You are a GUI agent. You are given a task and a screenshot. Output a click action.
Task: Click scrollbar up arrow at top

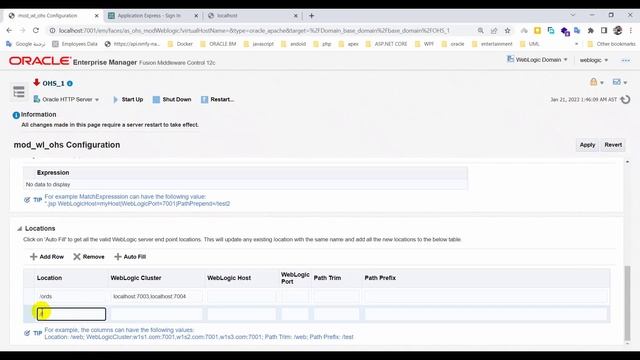point(627,162)
